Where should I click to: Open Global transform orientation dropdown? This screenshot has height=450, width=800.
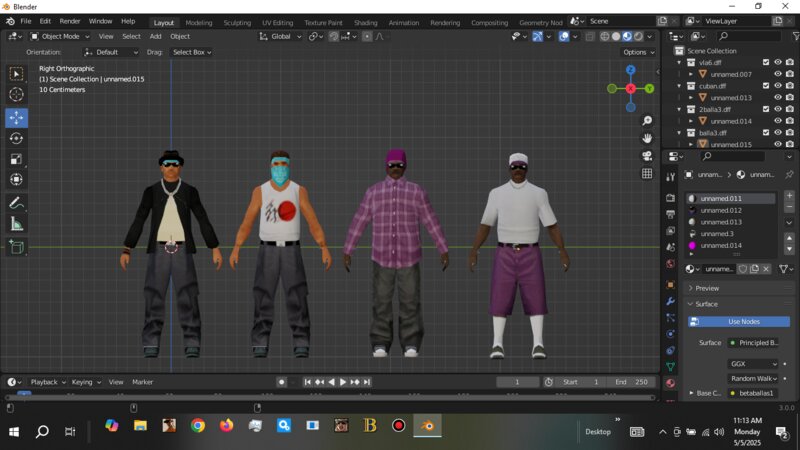(280, 36)
